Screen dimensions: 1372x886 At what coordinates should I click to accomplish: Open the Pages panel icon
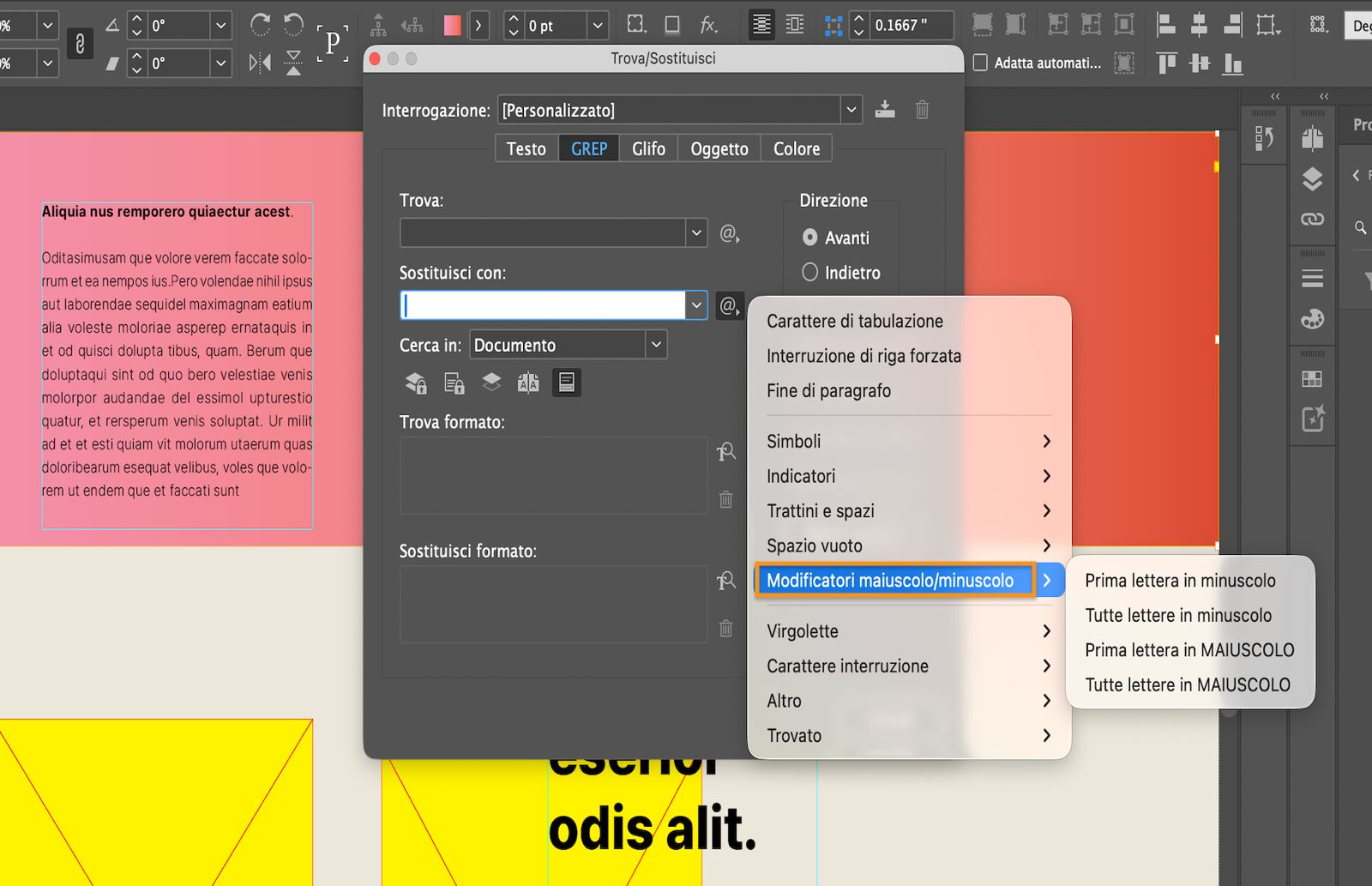point(1312,138)
